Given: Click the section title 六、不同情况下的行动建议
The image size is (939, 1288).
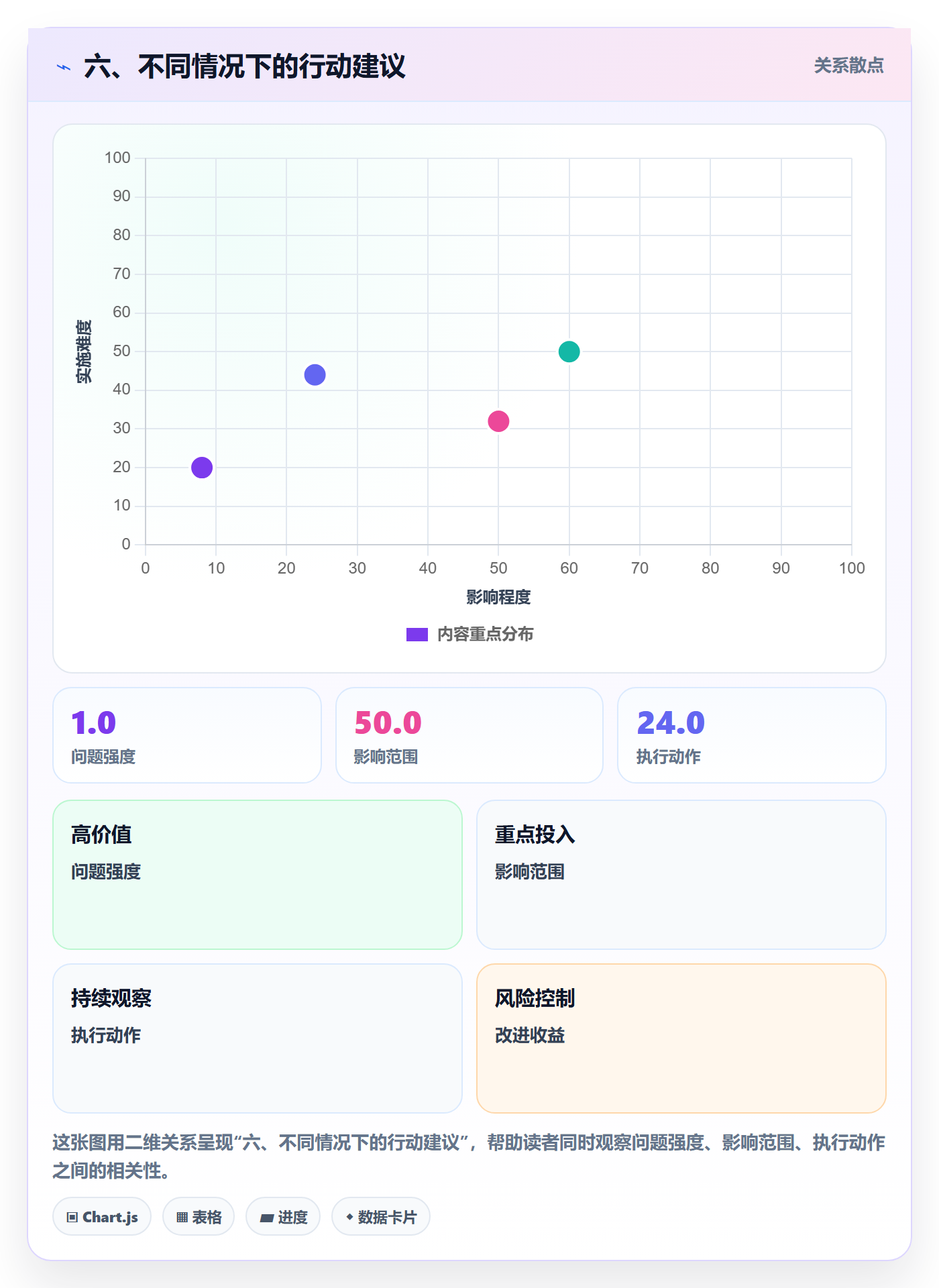Looking at the screenshot, I should click(245, 67).
